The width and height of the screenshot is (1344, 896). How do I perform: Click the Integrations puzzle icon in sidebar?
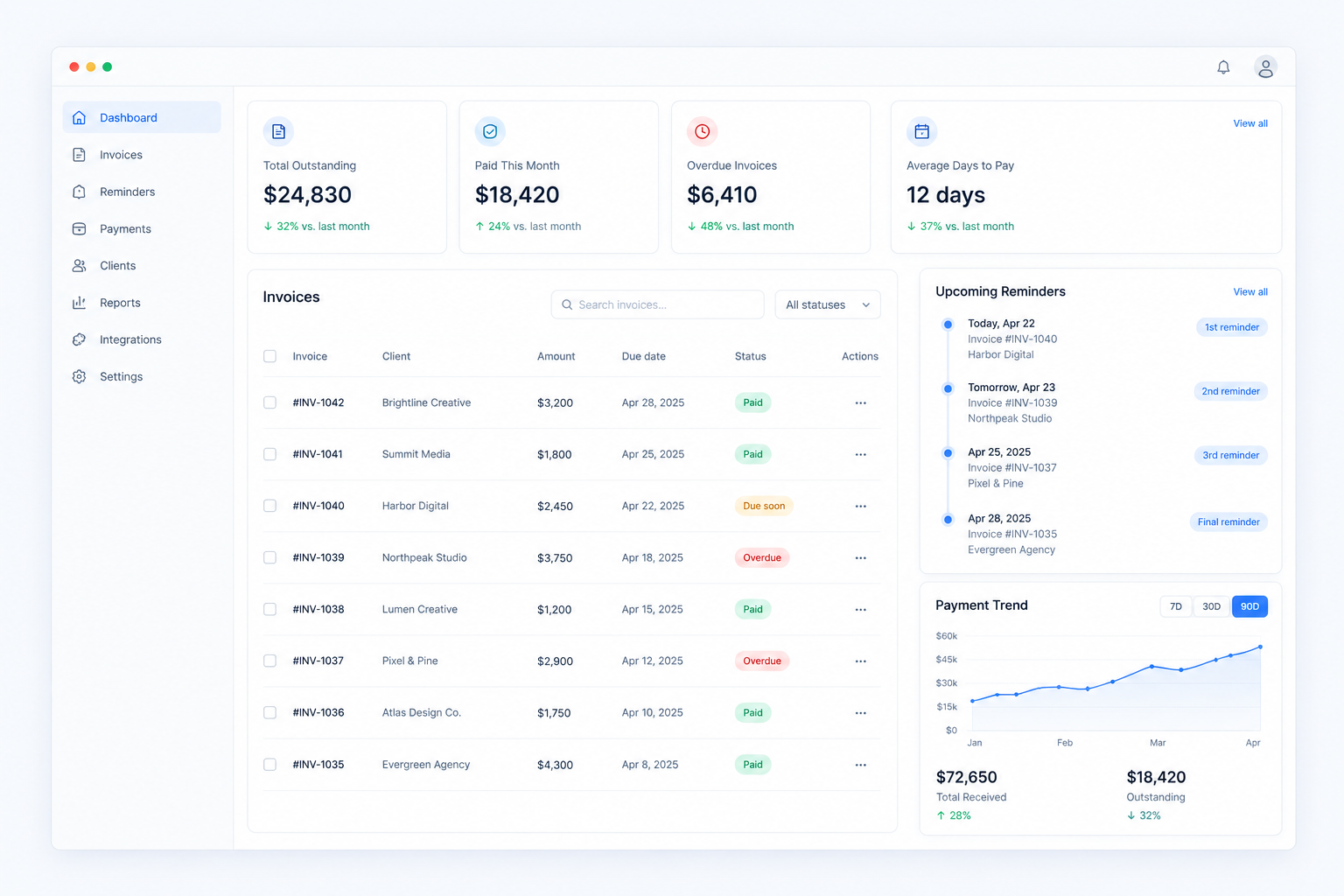point(79,339)
